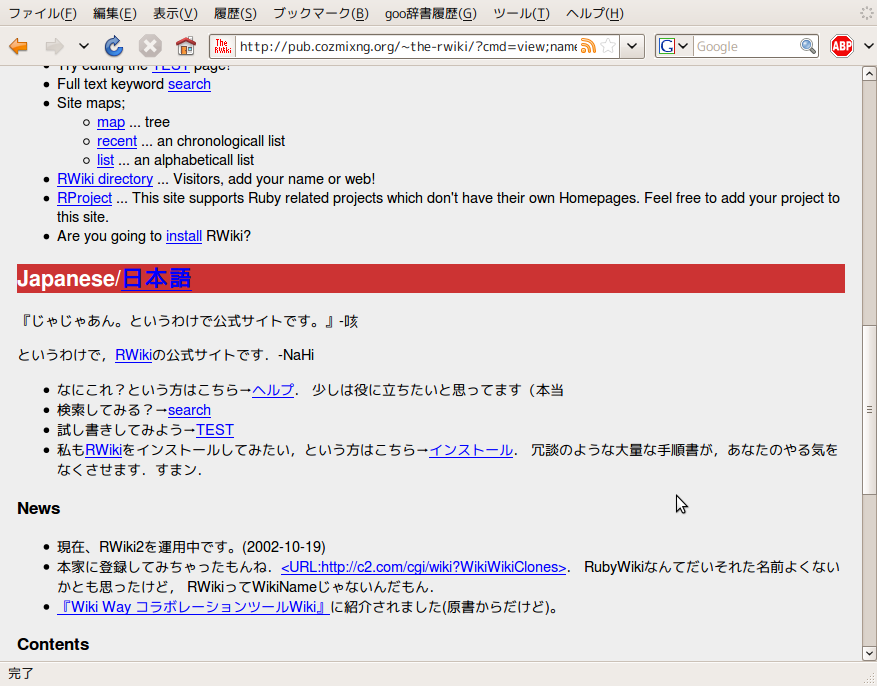This screenshot has height=686, width=877.
Task: Open the Google search engine selector dropdown
Action: pos(673,46)
